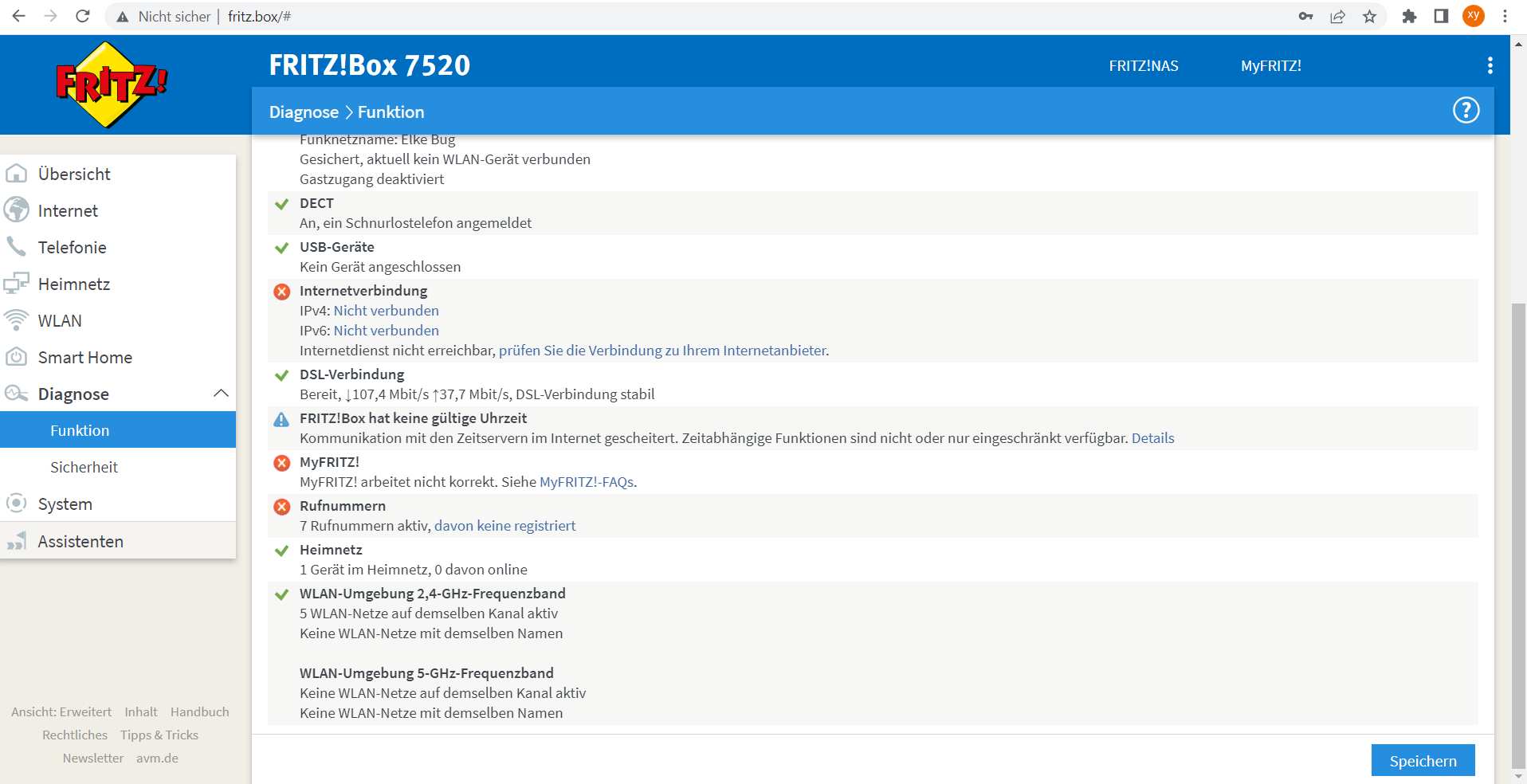Click the FRITZ! logo
The width and height of the screenshot is (1527, 784).
point(112,84)
